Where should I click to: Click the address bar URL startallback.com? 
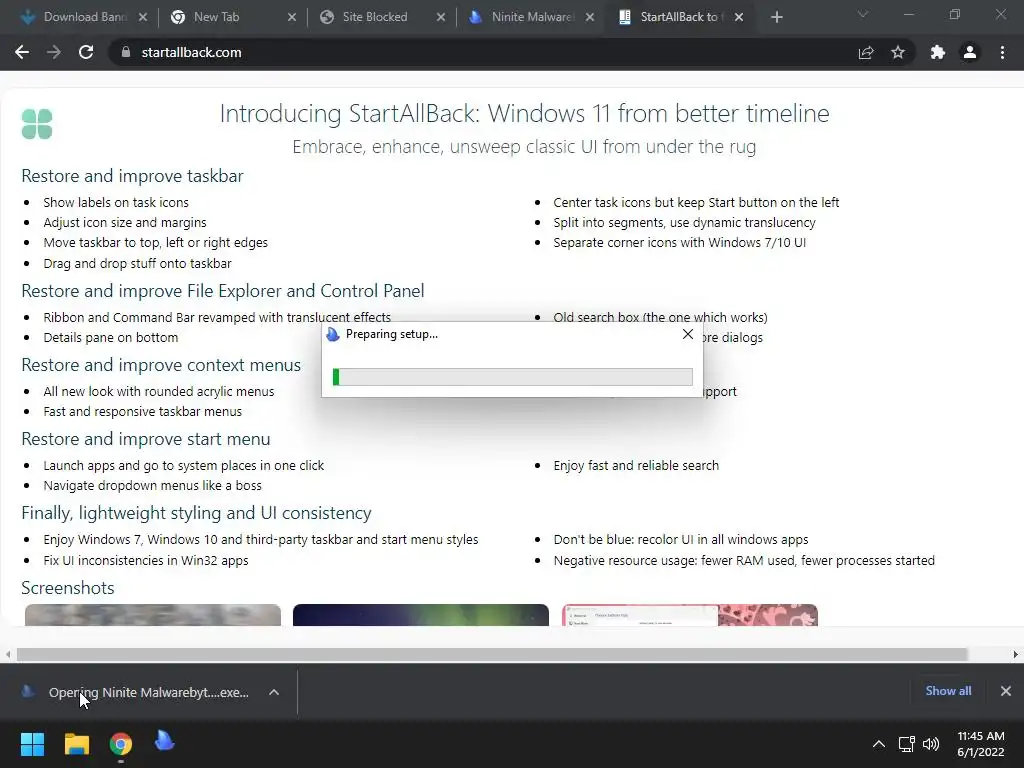coord(191,52)
